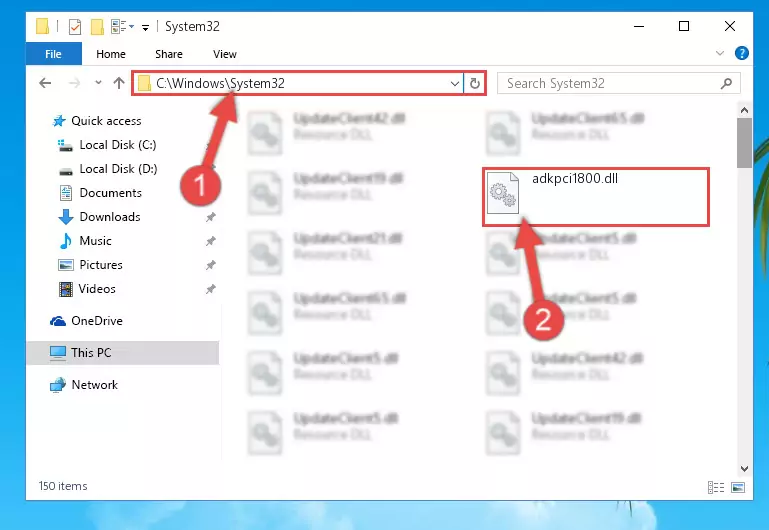Open Music folder in sidebar

[x=95, y=241]
